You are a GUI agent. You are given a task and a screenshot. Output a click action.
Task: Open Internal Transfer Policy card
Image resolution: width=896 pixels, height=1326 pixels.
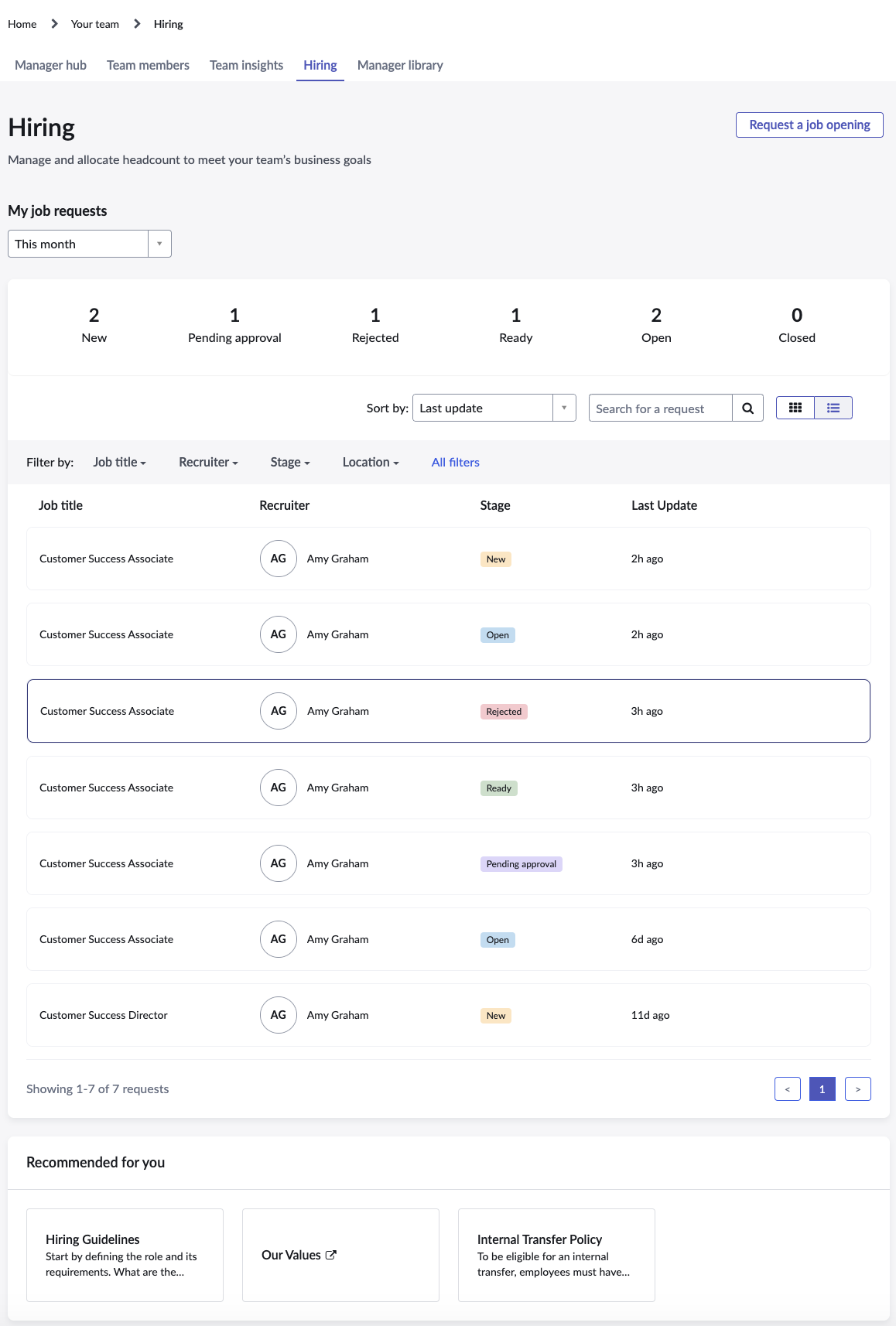[x=556, y=1255]
